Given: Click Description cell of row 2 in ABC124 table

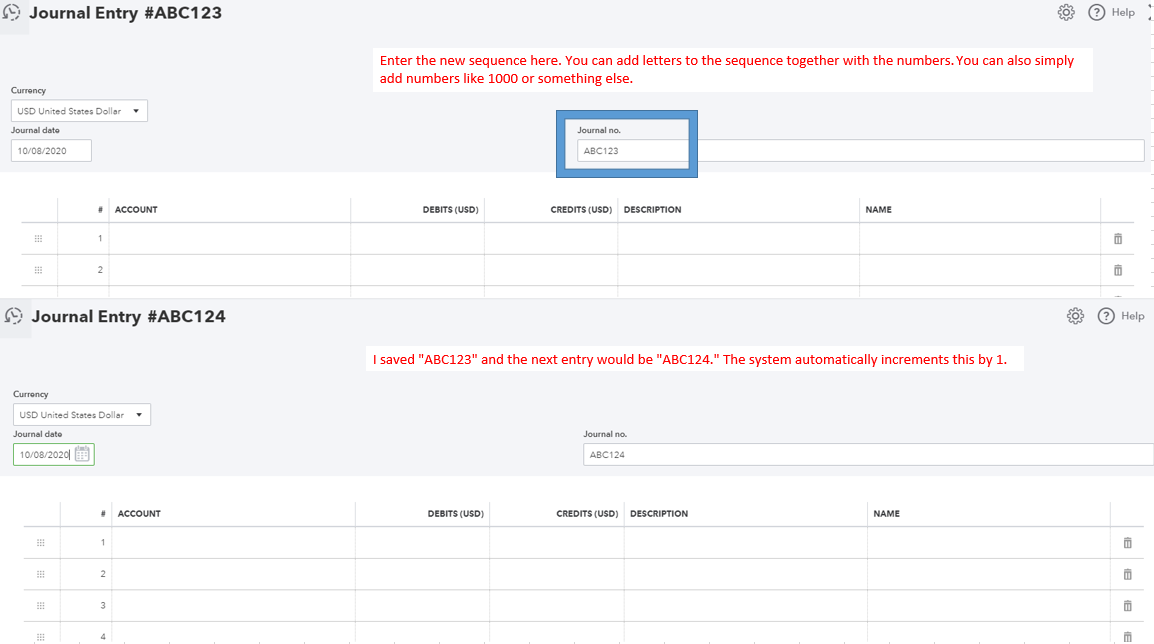Looking at the screenshot, I should [746, 574].
